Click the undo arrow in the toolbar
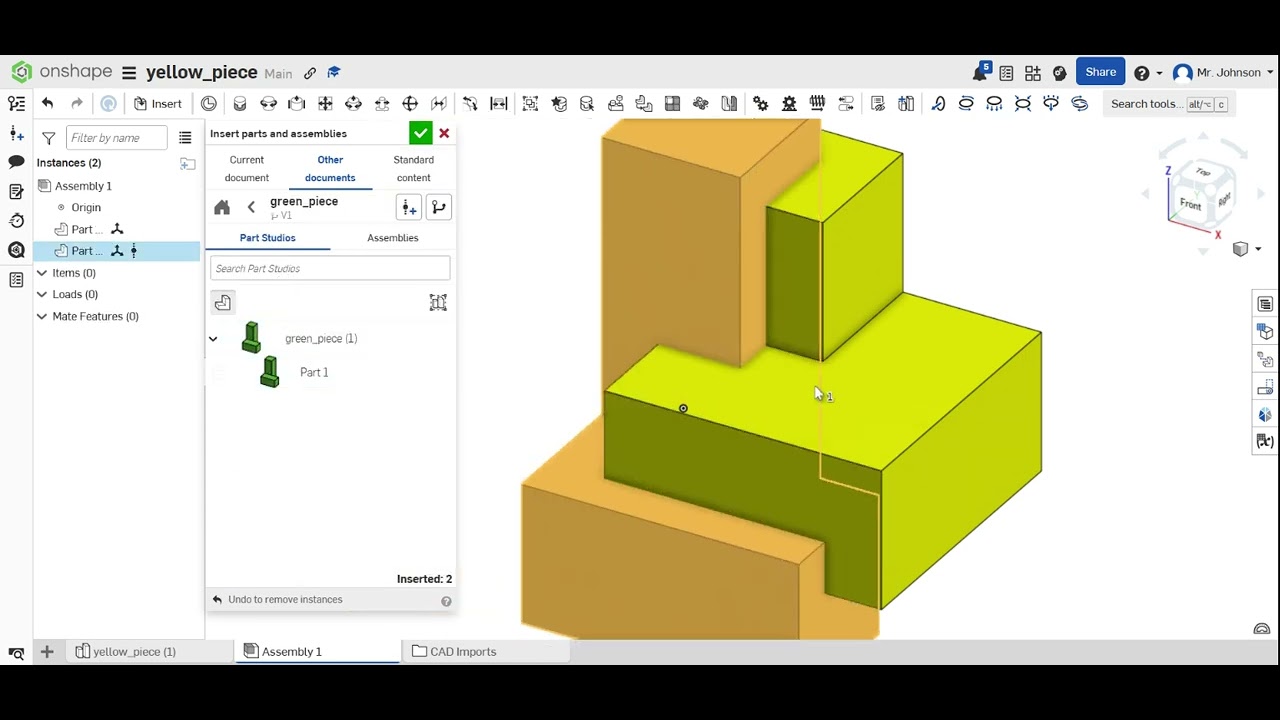 [47, 103]
